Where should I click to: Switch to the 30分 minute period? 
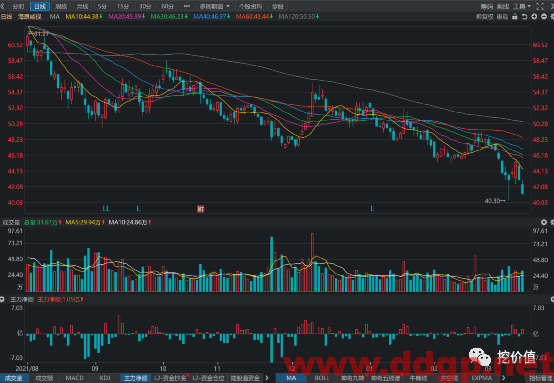click(x=145, y=6)
